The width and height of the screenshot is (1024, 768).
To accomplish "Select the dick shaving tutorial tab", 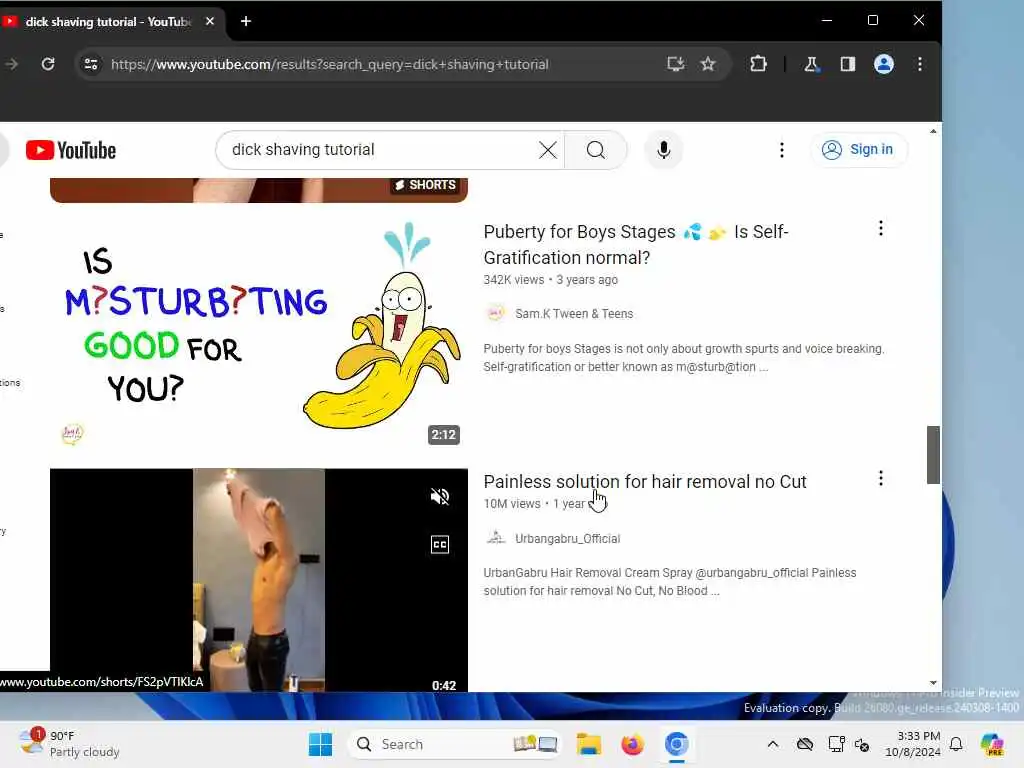I will (108, 22).
